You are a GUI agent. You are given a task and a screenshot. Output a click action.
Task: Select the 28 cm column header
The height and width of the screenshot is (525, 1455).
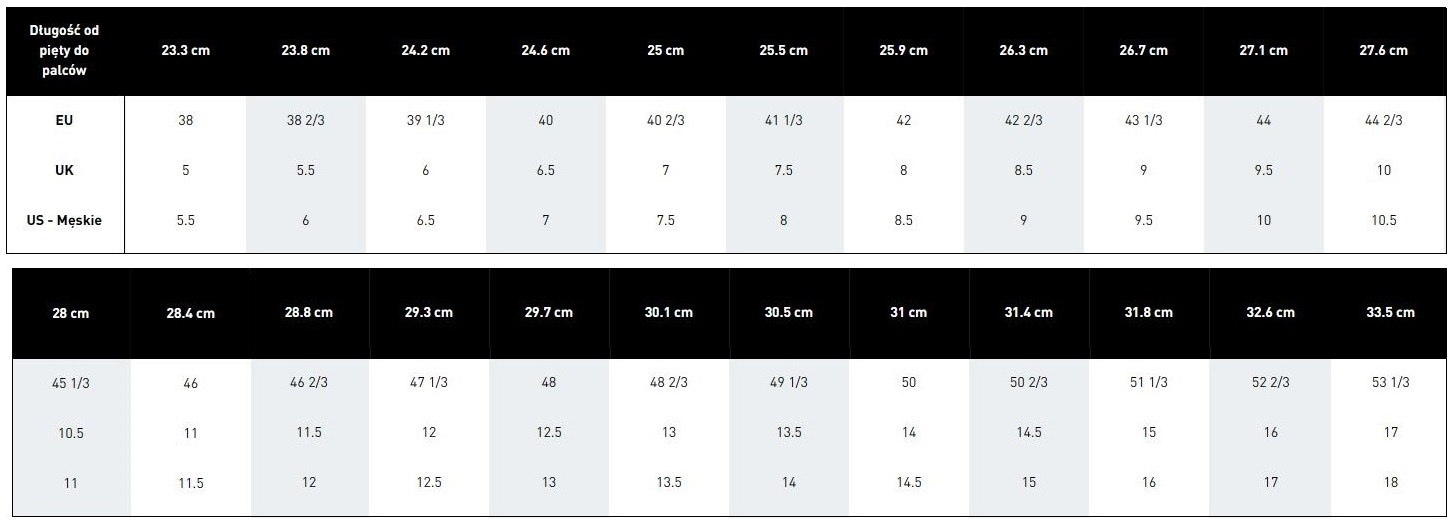tap(71, 313)
